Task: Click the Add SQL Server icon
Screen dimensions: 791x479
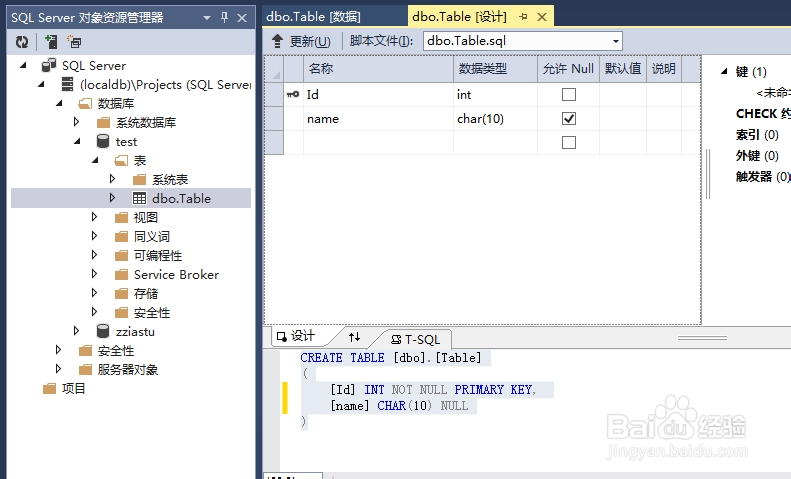Action: pos(51,42)
